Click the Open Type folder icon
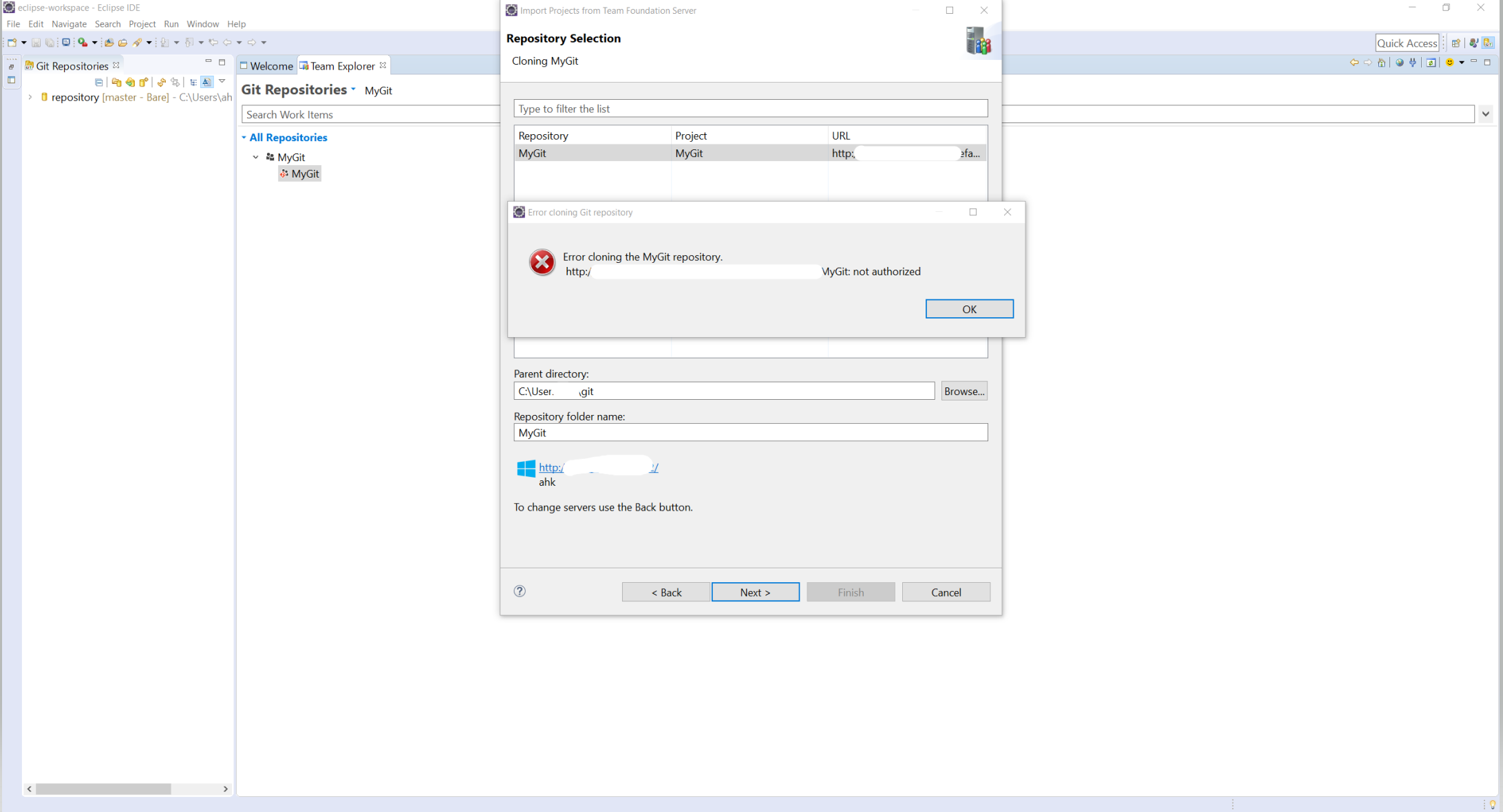Image resolution: width=1503 pixels, height=812 pixels. pos(109,43)
